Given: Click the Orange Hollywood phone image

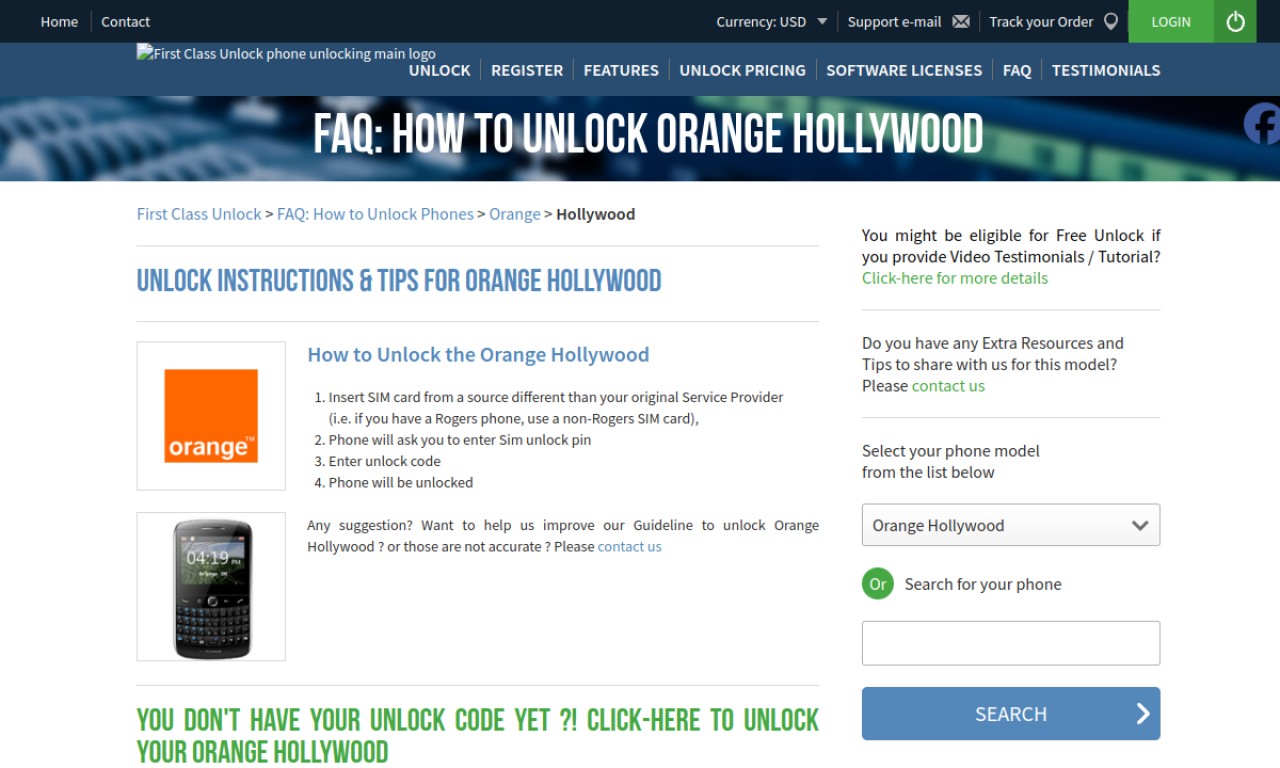Looking at the screenshot, I should click(211, 587).
